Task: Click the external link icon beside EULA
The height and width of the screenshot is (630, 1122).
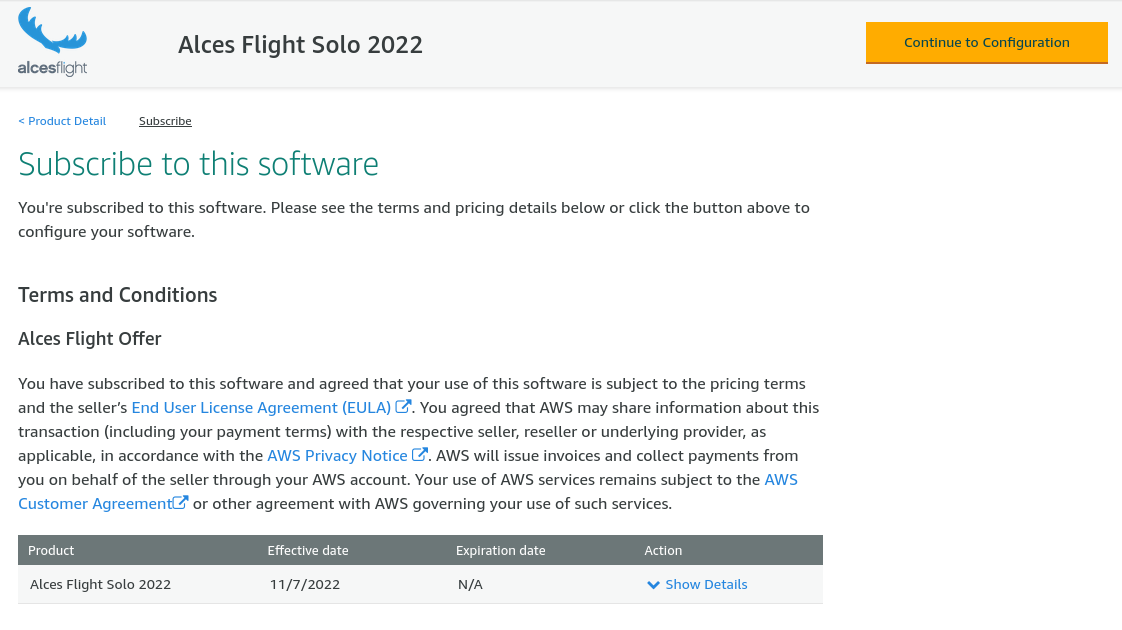Action: 403,405
